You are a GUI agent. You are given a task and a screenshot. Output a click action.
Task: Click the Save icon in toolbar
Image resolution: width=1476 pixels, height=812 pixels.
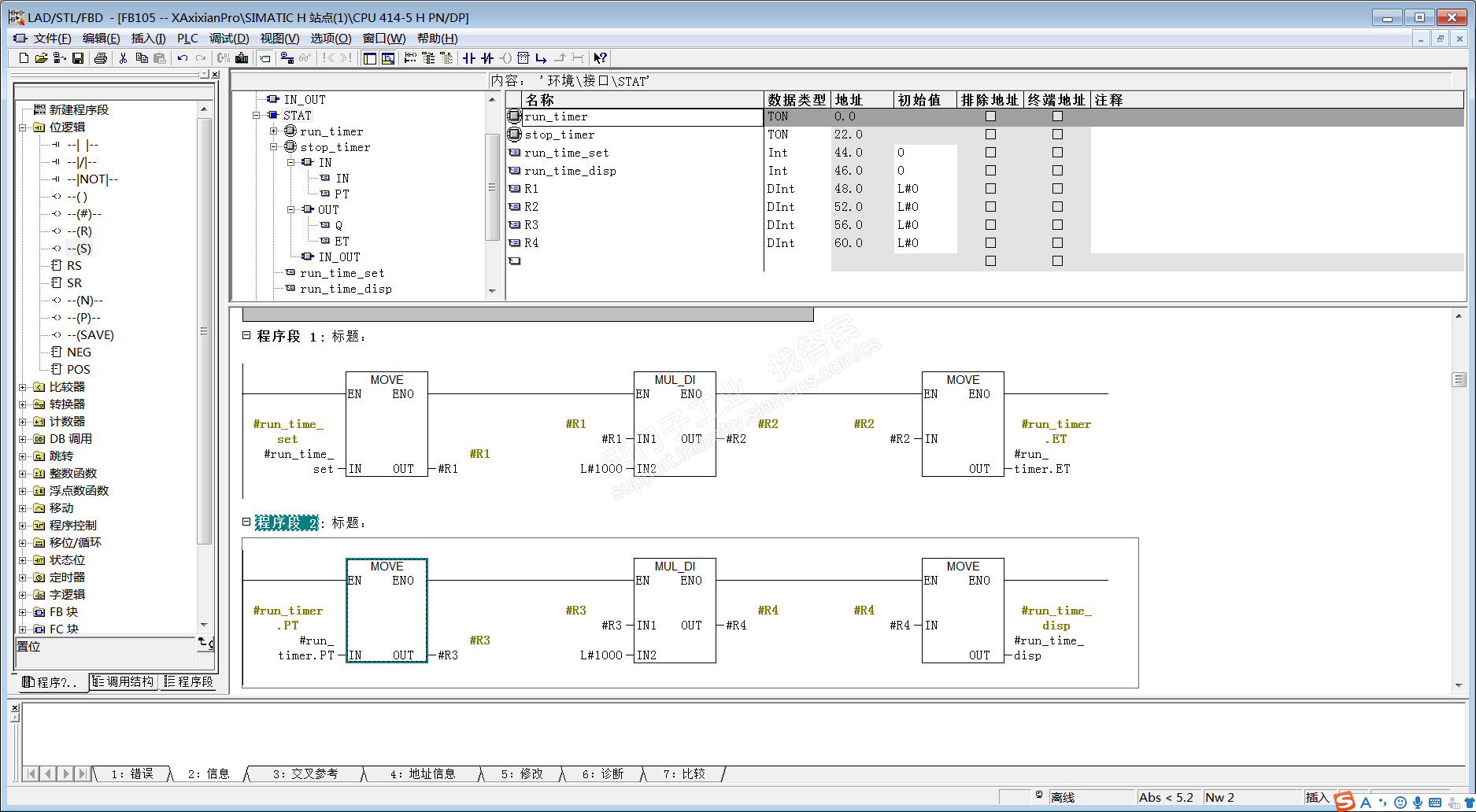tap(78, 58)
